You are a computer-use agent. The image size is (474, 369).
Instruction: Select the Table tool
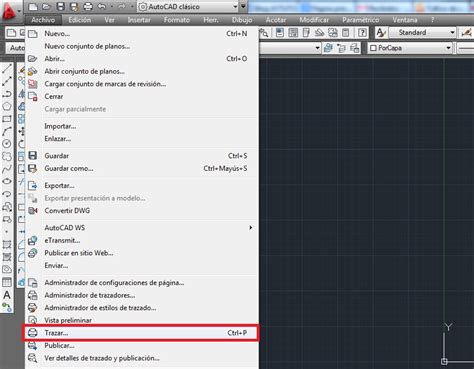click(7, 282)
